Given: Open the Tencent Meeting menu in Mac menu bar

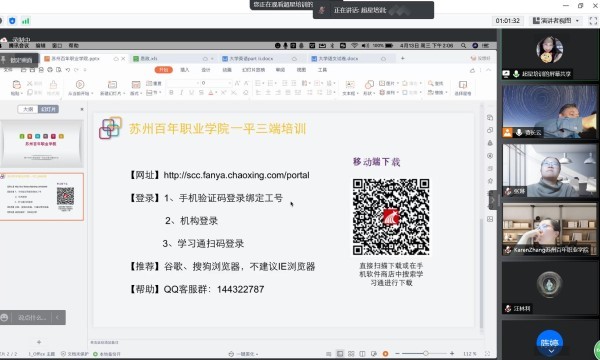Looking at the screenshot, I should pyautogui.click(x=18, y=46).
